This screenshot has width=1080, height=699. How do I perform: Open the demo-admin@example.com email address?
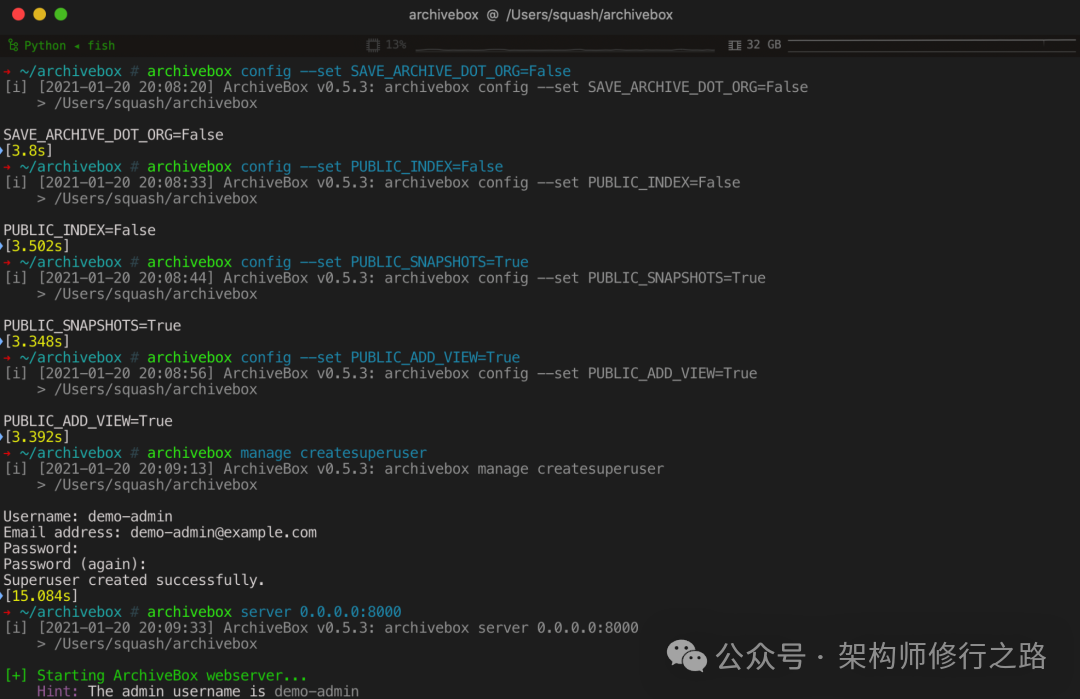coord(223,532)
